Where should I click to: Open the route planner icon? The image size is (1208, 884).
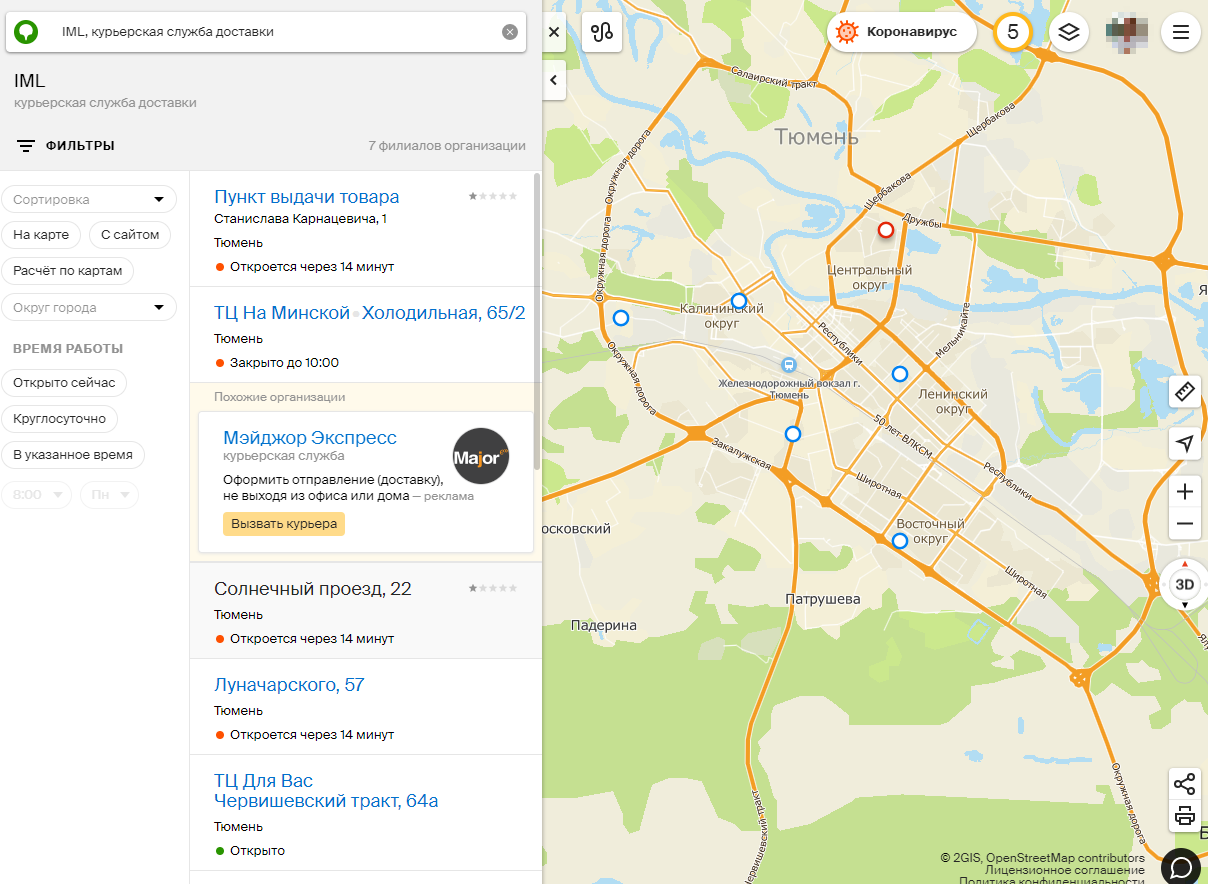coord(602,32)
